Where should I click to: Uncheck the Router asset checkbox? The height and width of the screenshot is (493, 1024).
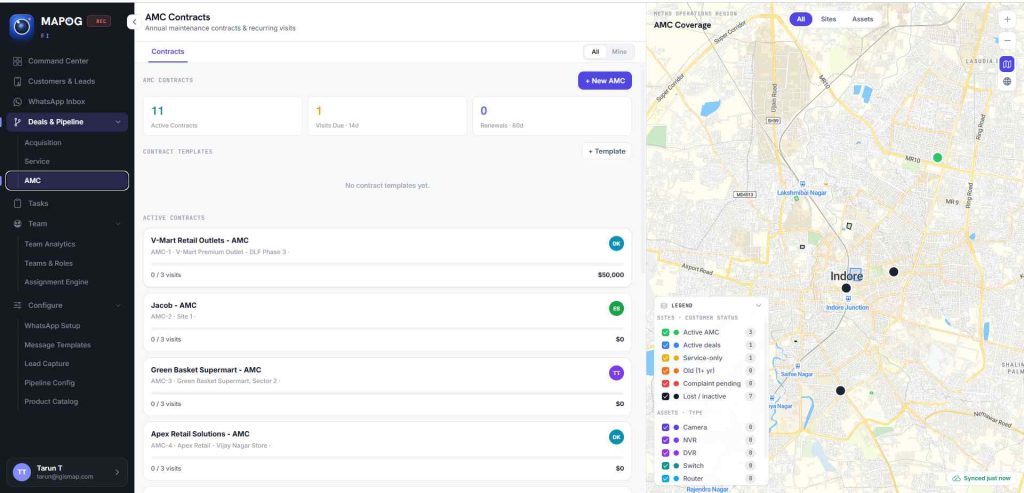(x=665, y=479)
